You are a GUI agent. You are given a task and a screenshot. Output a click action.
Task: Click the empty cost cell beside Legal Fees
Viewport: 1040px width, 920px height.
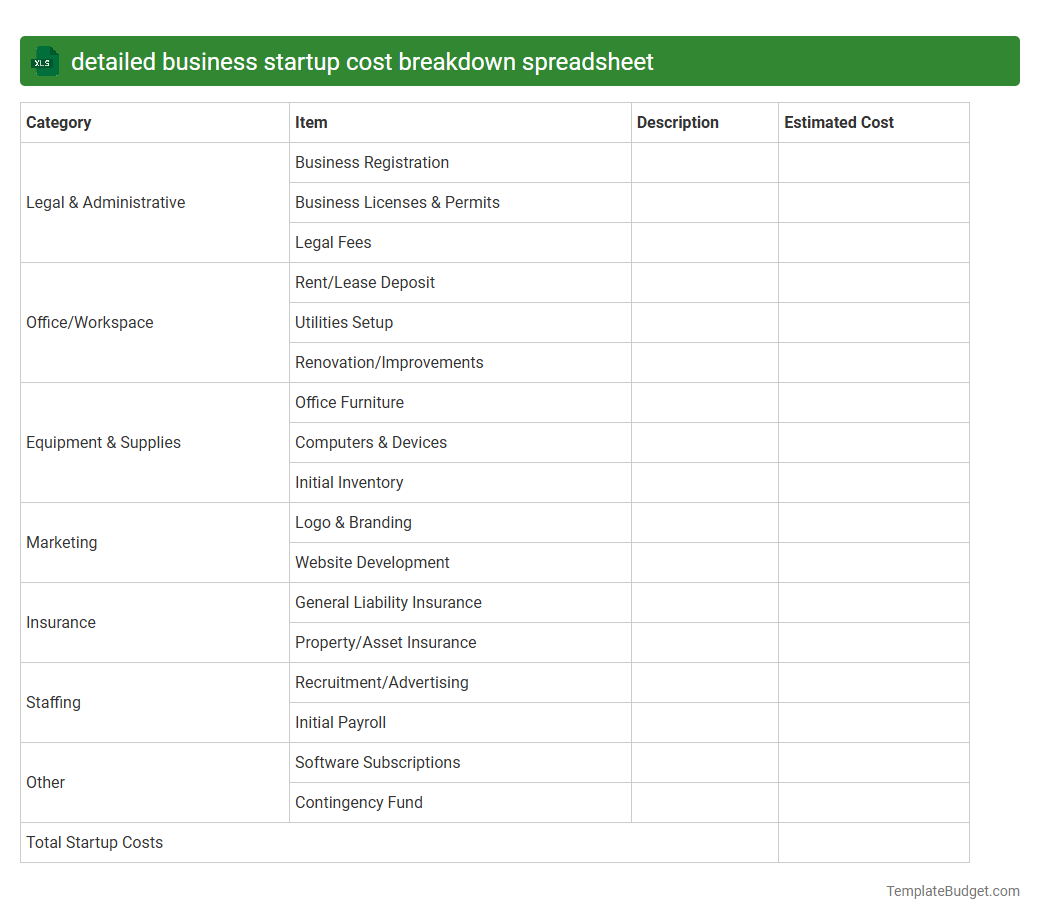pos(873,242)
